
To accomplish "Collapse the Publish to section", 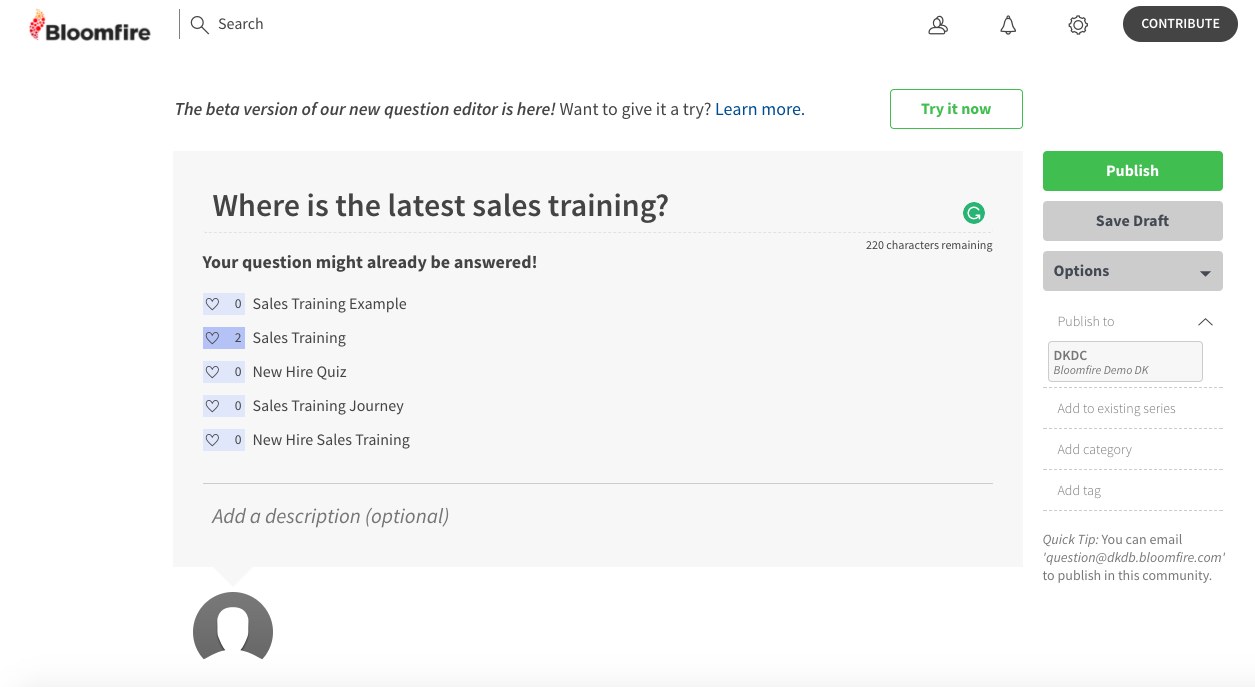I will point(1205,322).
